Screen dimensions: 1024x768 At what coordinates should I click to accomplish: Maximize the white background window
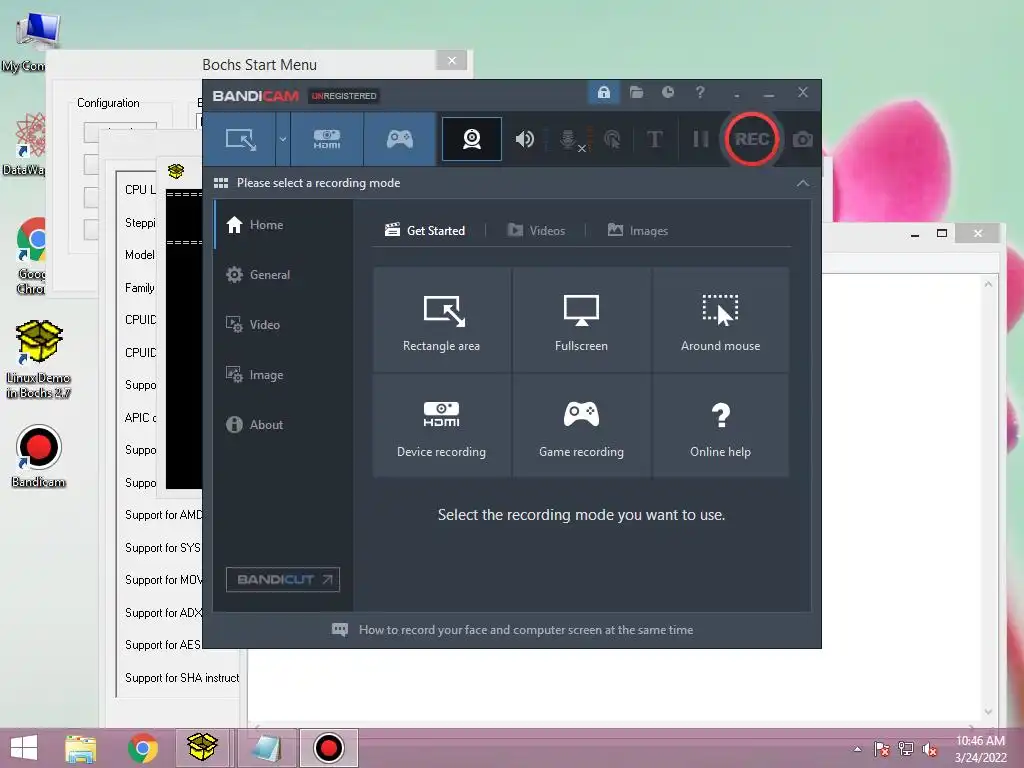click(942, 233)
